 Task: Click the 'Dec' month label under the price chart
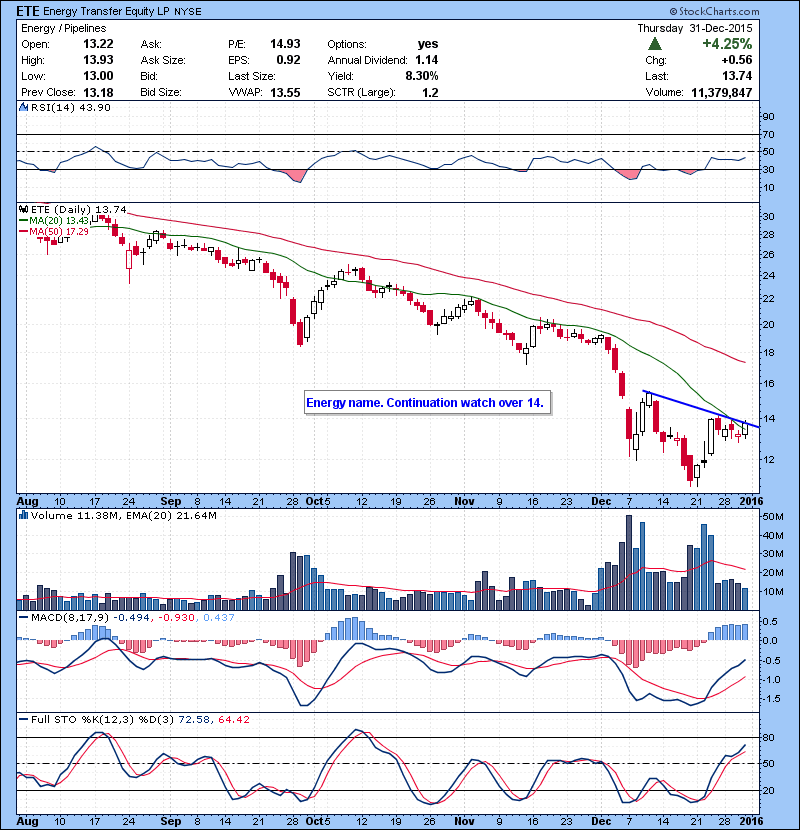601,501
